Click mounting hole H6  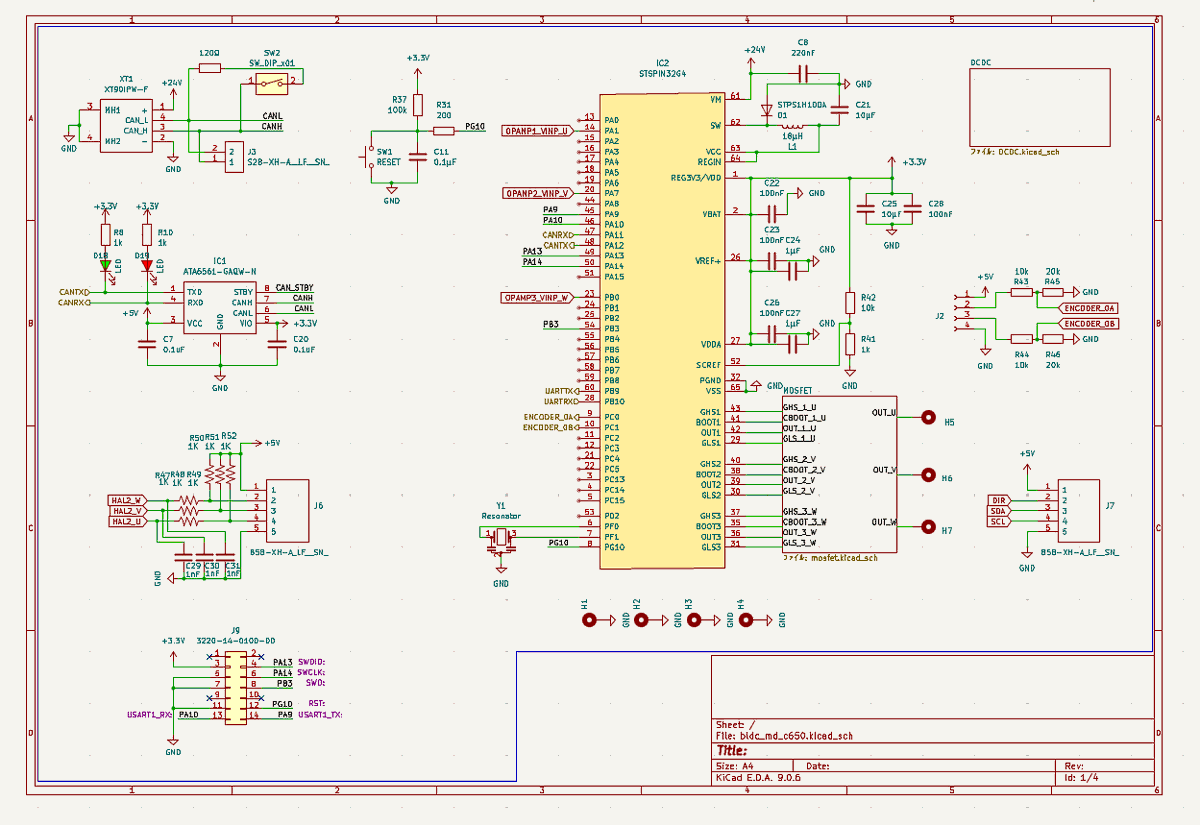coord(928,474)
